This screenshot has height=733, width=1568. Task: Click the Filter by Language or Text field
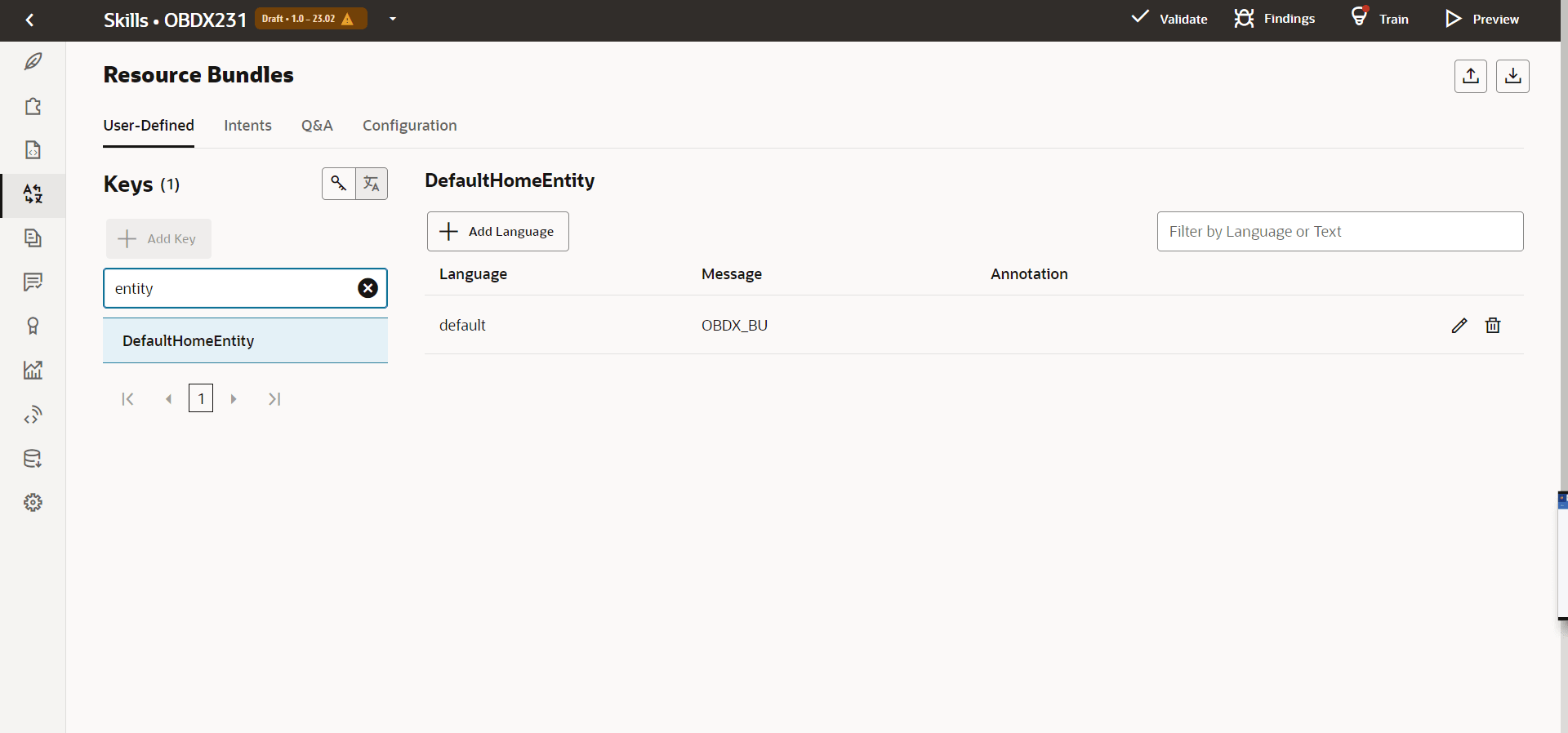pyautogui.click(x=1339, y=232)
